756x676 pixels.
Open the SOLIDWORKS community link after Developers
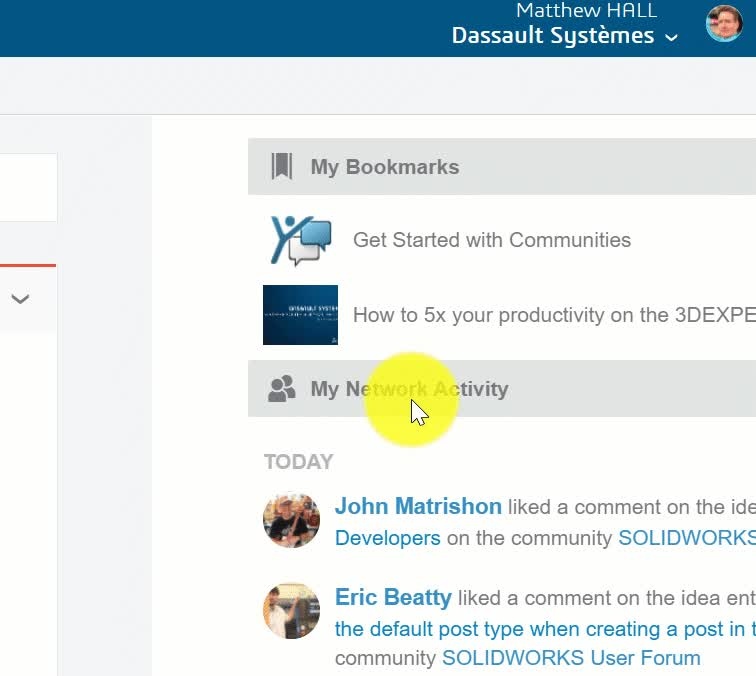tap(687, 538)
